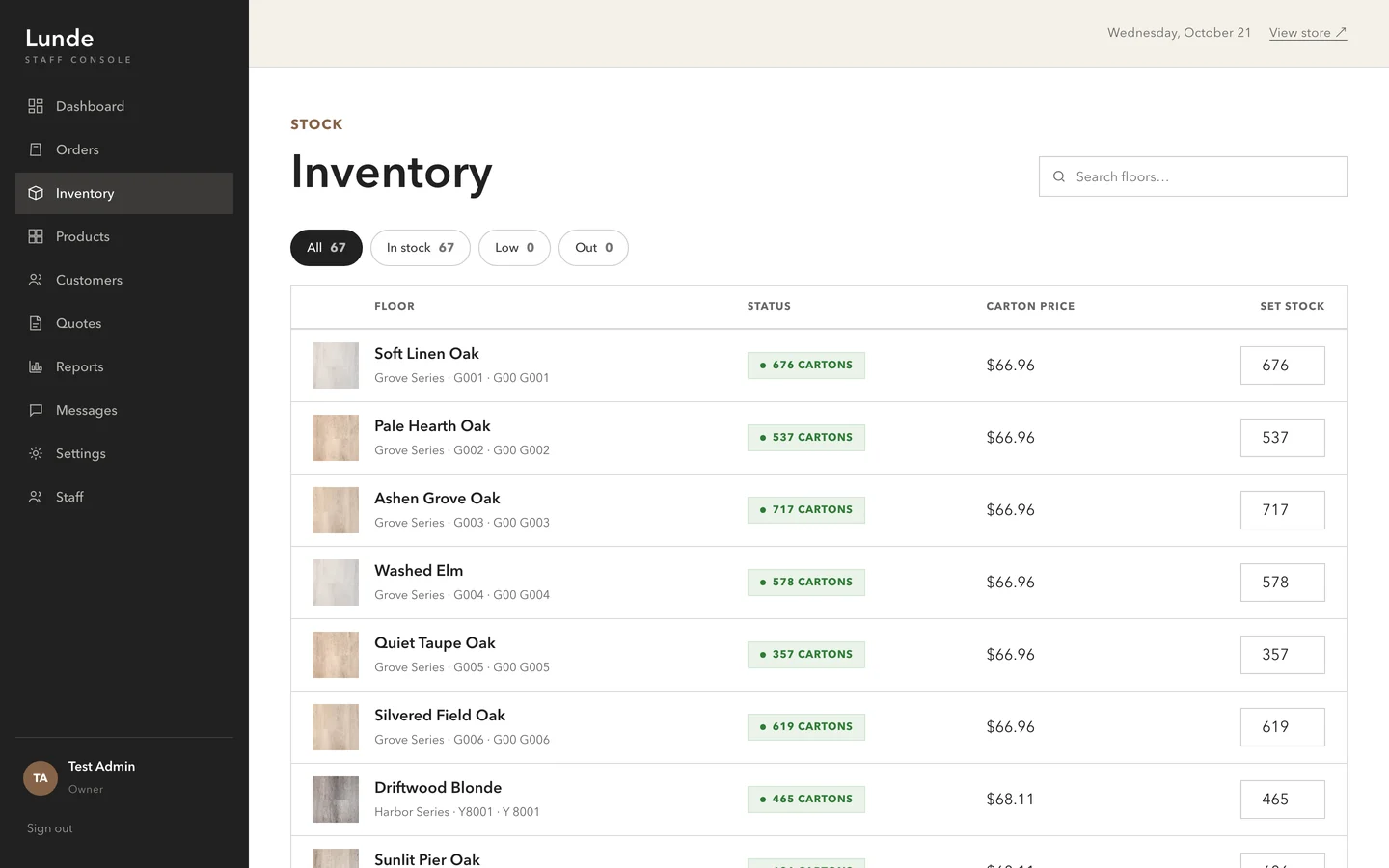1389x868 pixels.
Task: Click the 717 CARTONS status badge
Action: [x=806, y=510]
